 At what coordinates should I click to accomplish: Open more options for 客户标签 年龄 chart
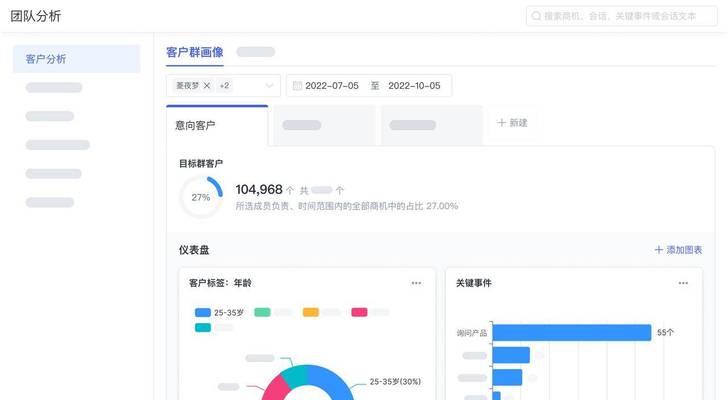pos(416,283)
